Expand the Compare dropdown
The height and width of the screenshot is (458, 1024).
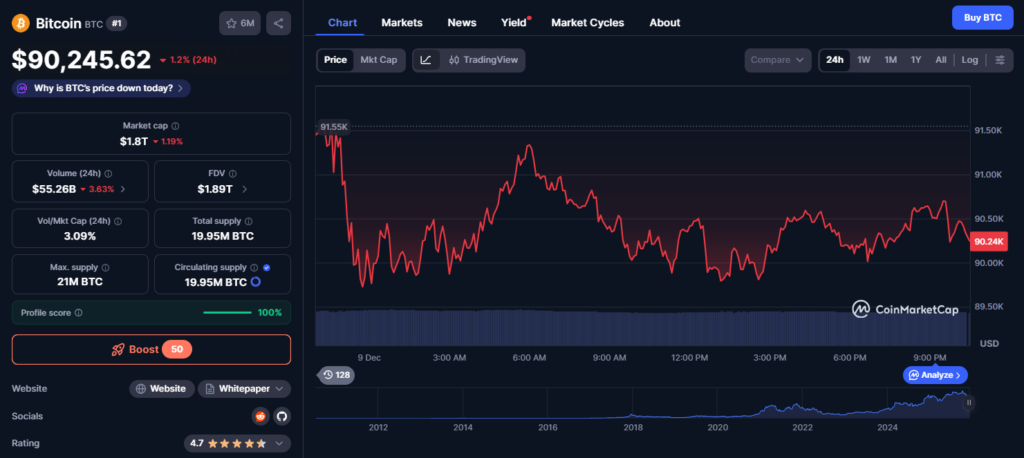[778, 60]
